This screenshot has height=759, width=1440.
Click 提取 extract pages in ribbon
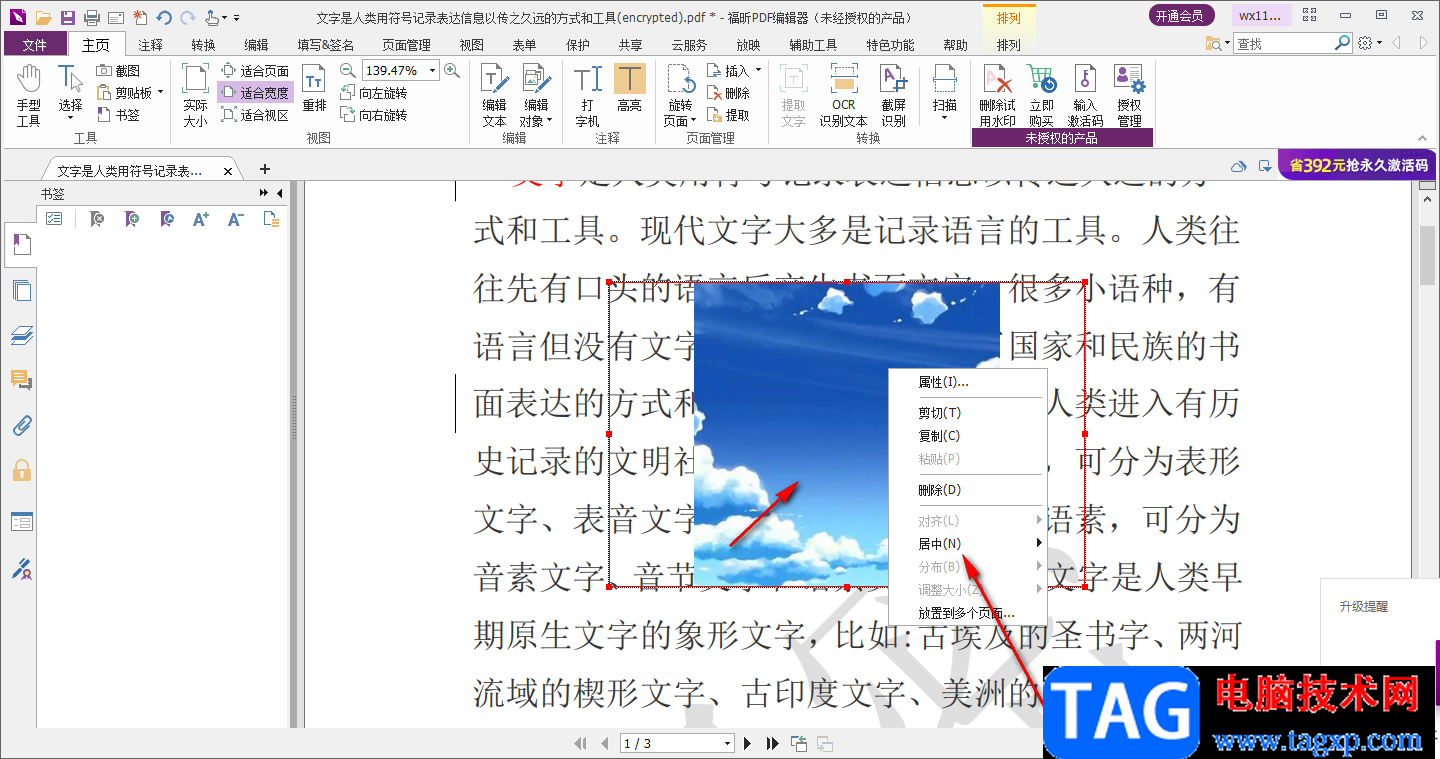point(728,115)
